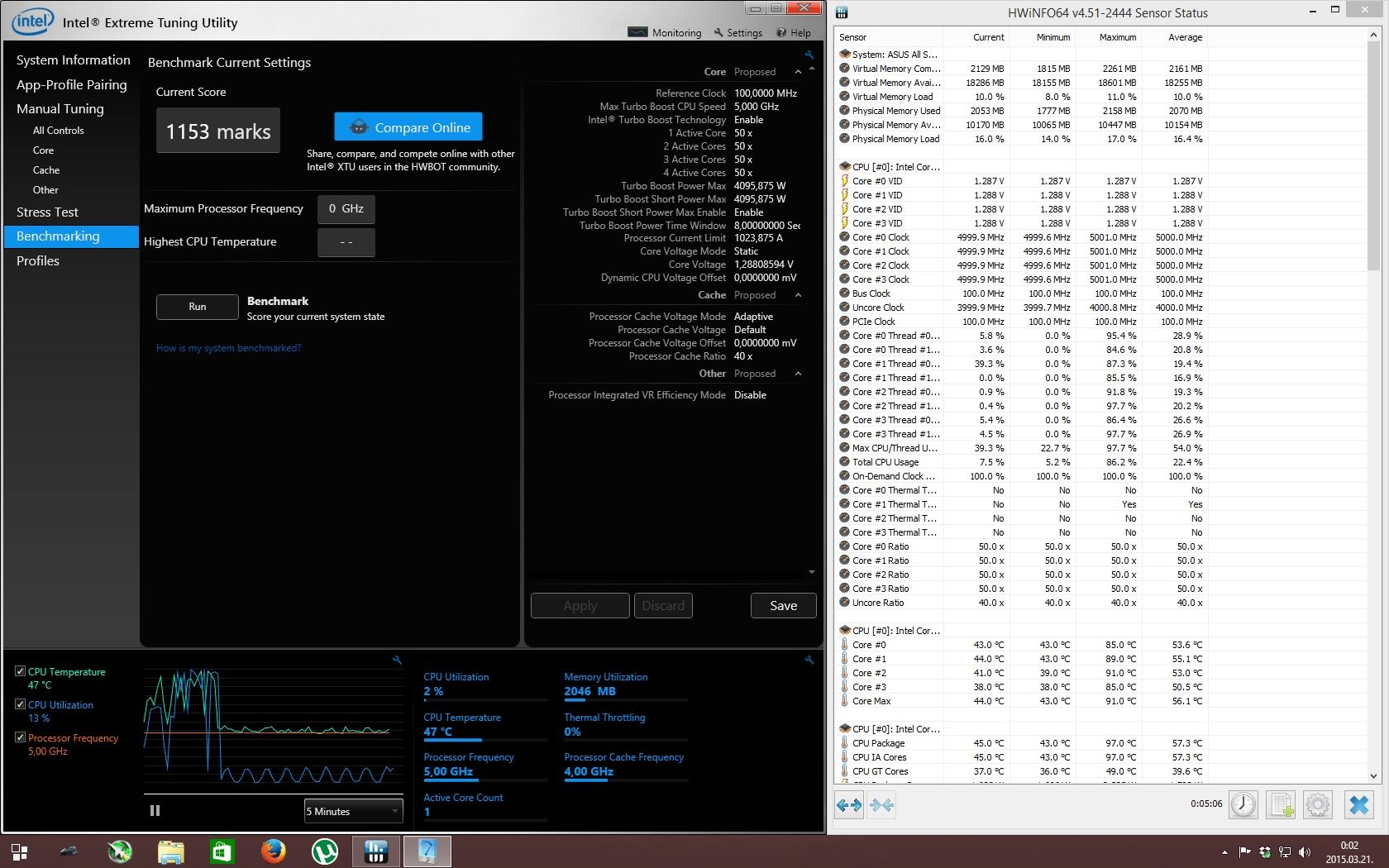Click the Apply button
The image size is (1389, 868).
tap(580, 605)
